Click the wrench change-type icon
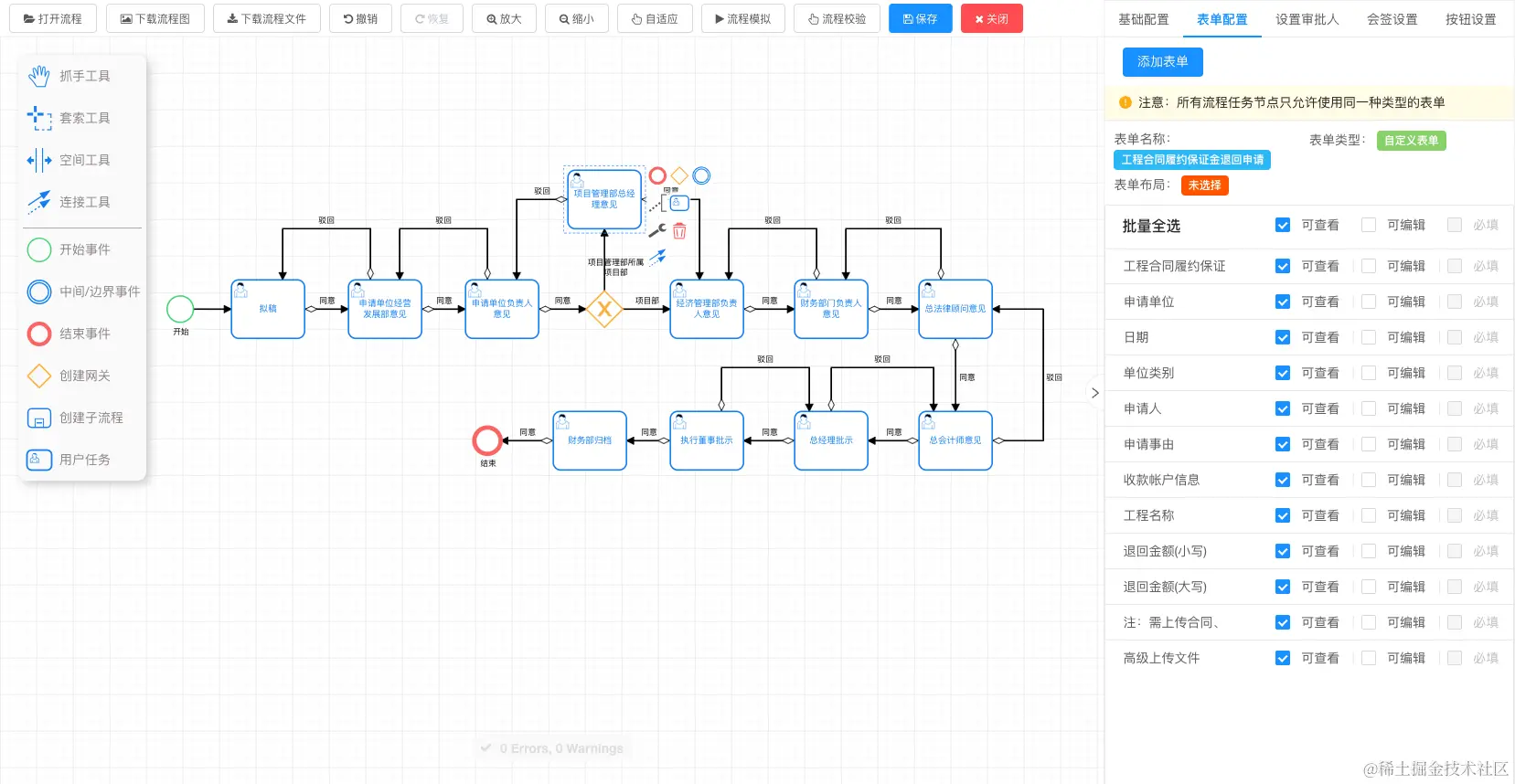The width and height of the screenshot is (1515, 784). tap(657, 230)
